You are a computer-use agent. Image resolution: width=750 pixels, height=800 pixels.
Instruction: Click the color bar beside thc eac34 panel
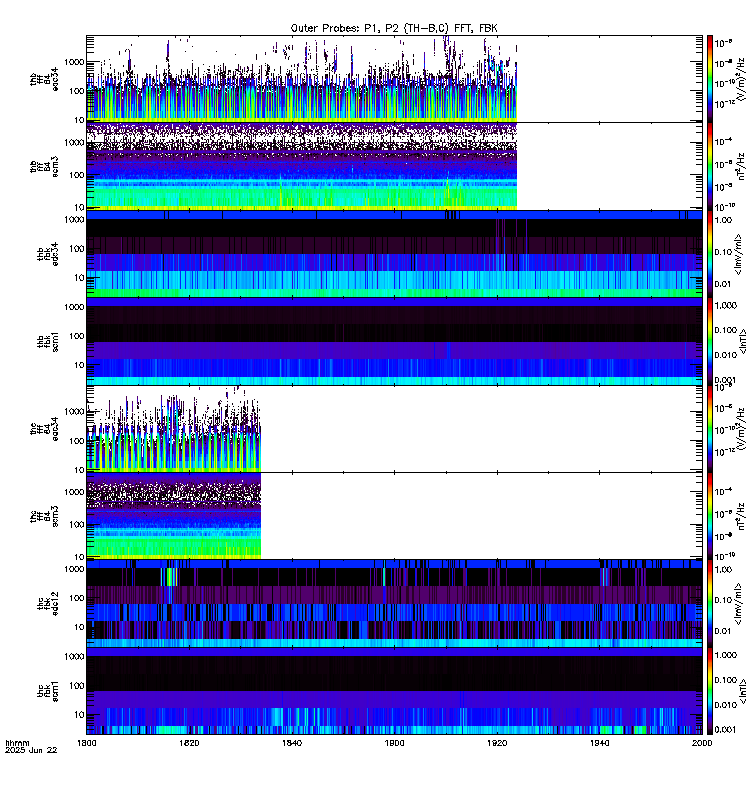coord(709,429)
